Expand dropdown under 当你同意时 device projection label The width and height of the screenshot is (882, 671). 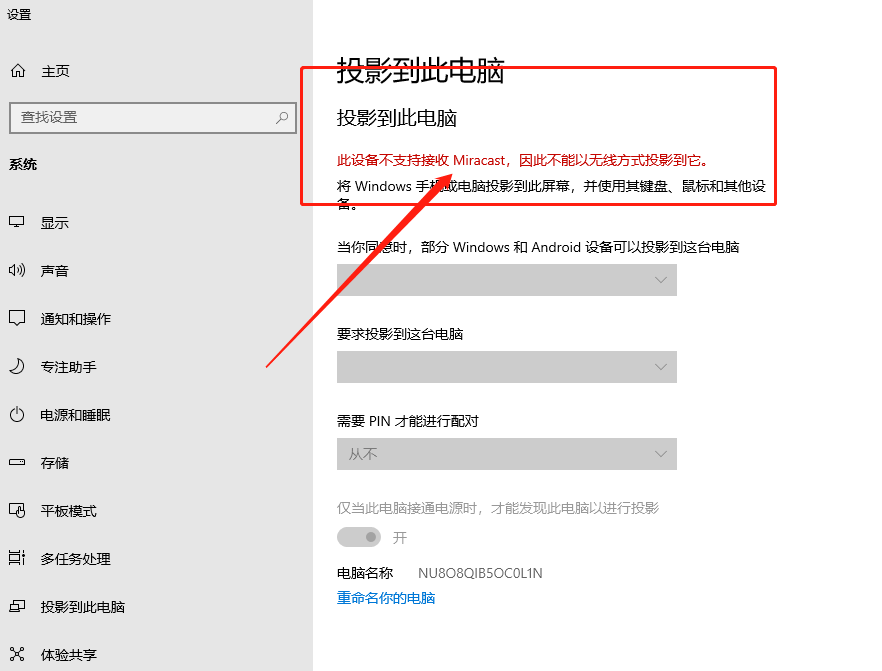(x=507, y=280)
